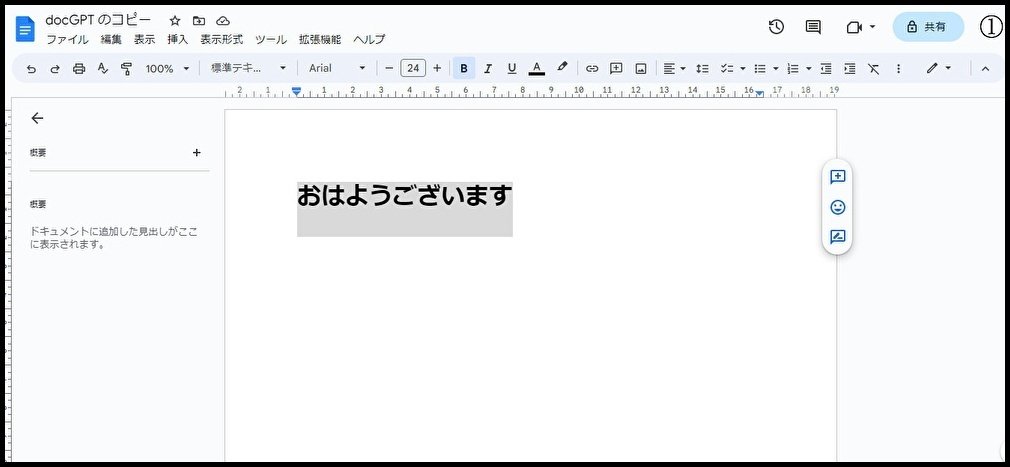Decrease font size with minus button
Screen dimensions: 1010x467
point(388,68)
